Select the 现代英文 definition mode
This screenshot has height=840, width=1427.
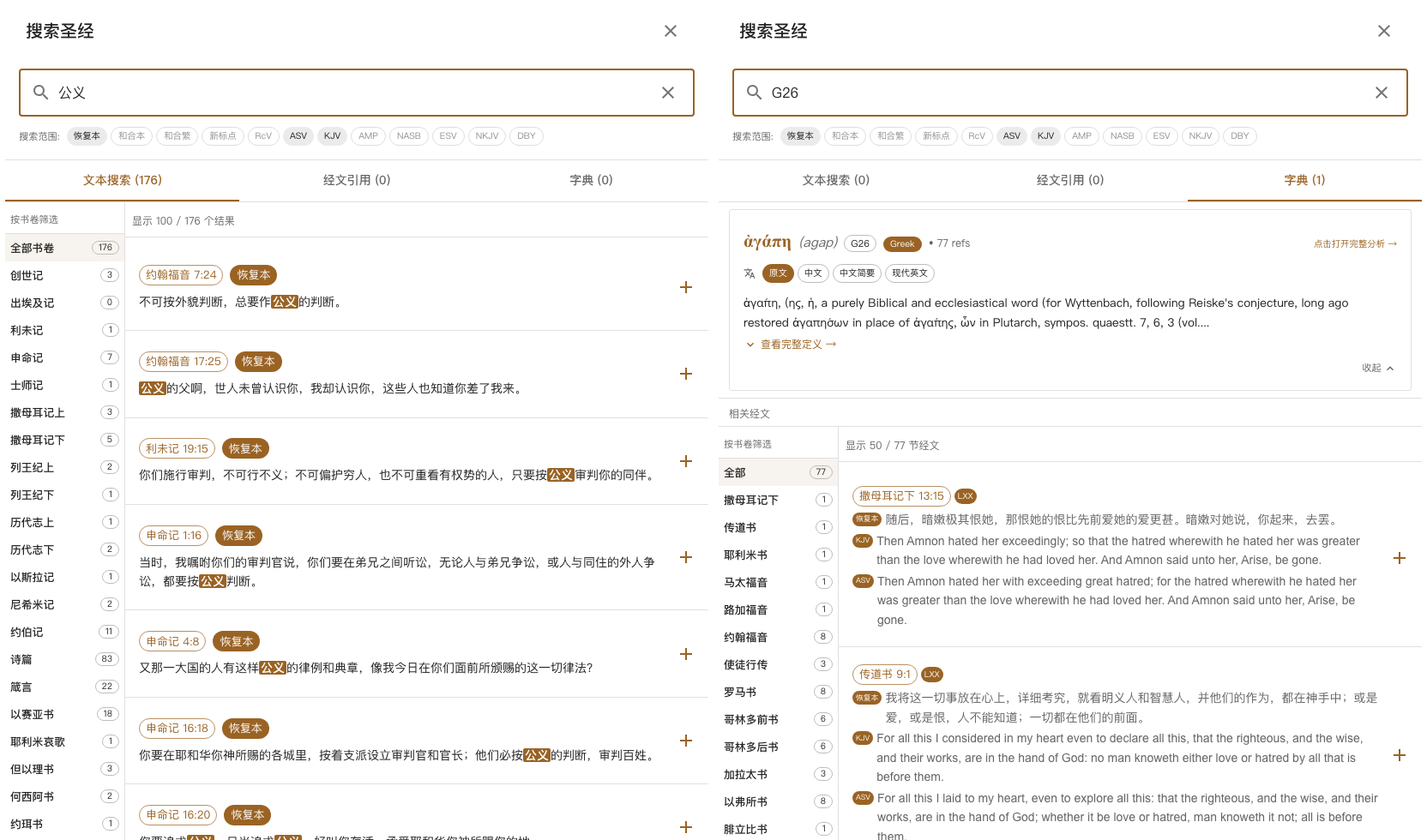point(910,273)
